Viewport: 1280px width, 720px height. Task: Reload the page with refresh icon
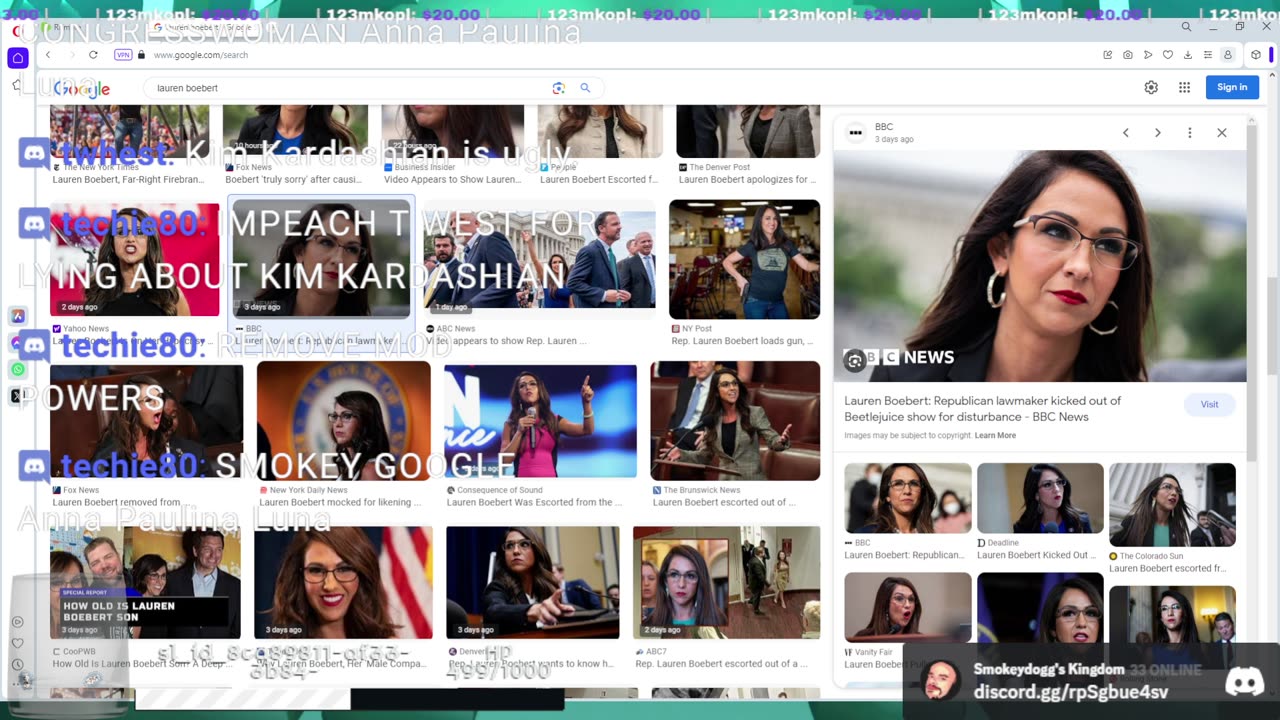coord(93,55)
